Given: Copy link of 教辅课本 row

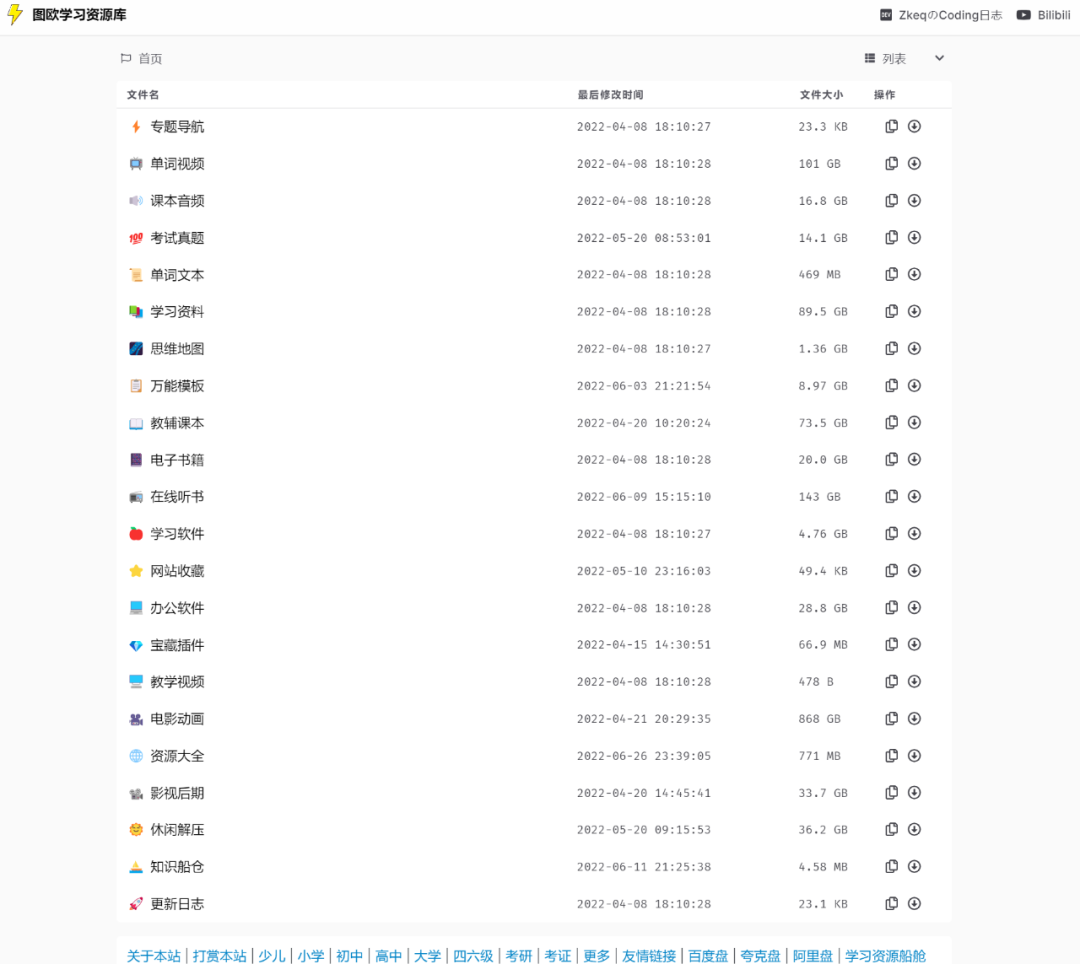Looking at the screenshot, I should coord(891,422).
